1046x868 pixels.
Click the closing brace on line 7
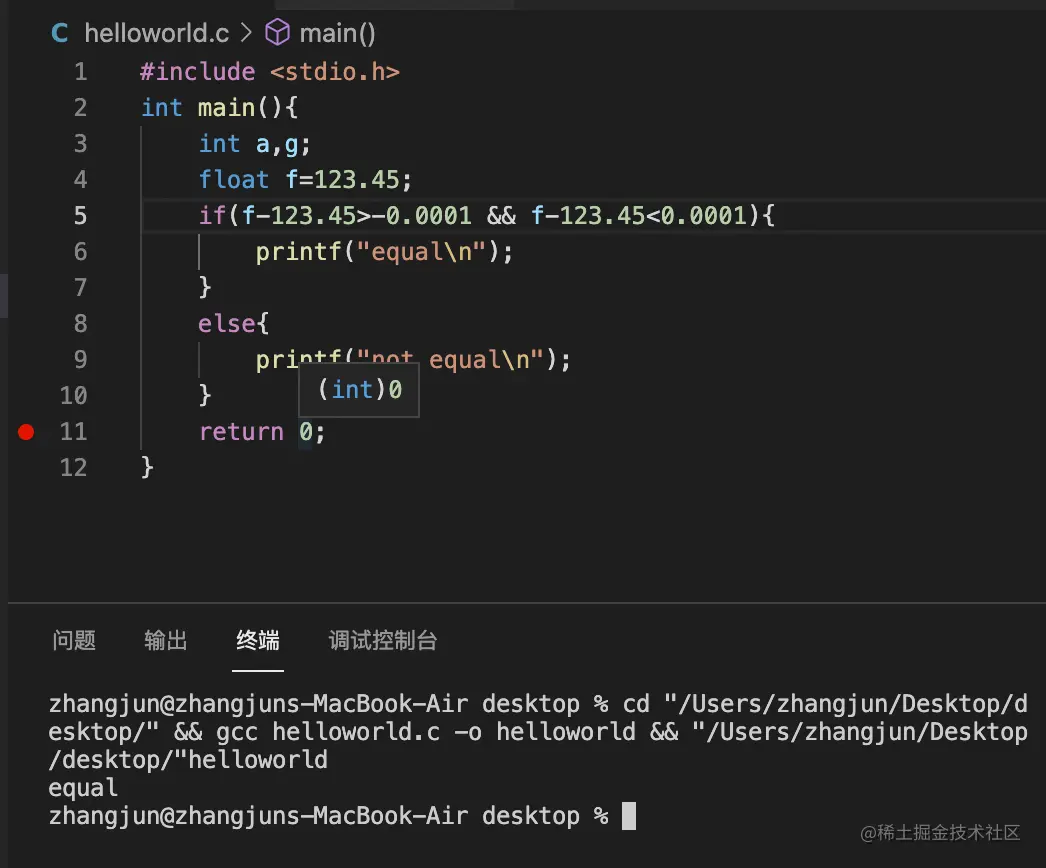pyautogui.click(x=205, y=288)
